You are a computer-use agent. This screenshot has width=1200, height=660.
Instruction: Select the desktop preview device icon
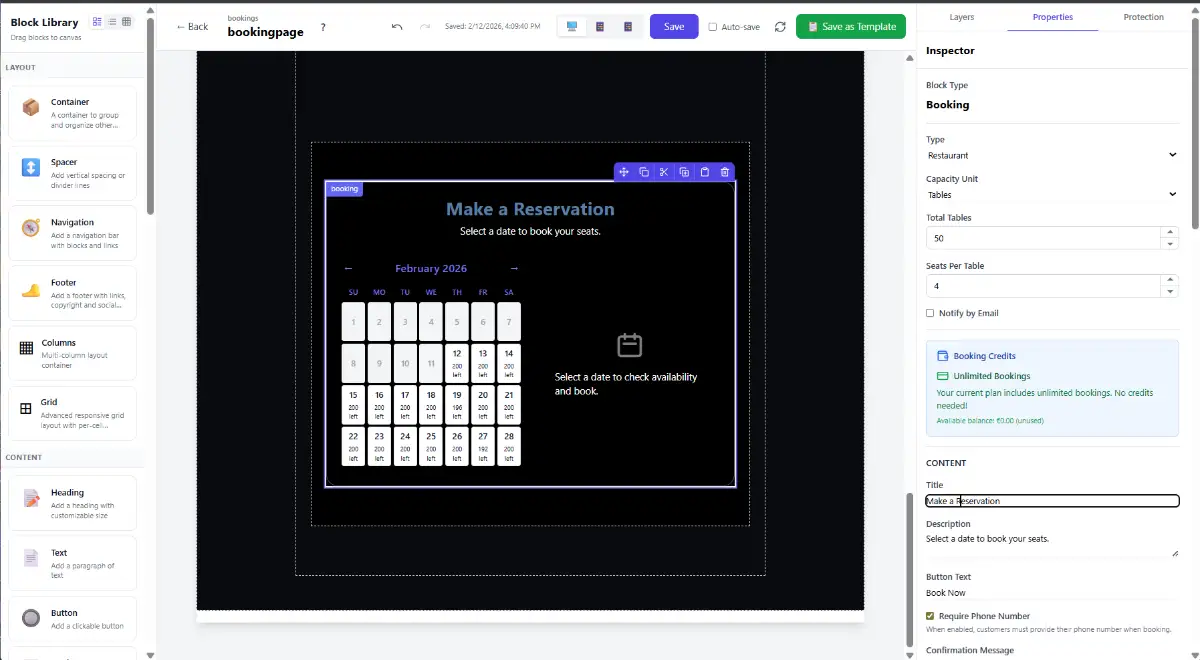[x=571, y=27]
